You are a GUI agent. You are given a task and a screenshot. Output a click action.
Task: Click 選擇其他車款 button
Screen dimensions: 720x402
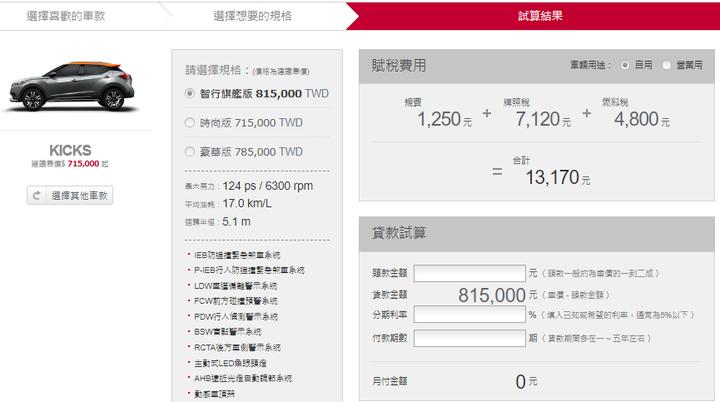click(x=70, y=196)
